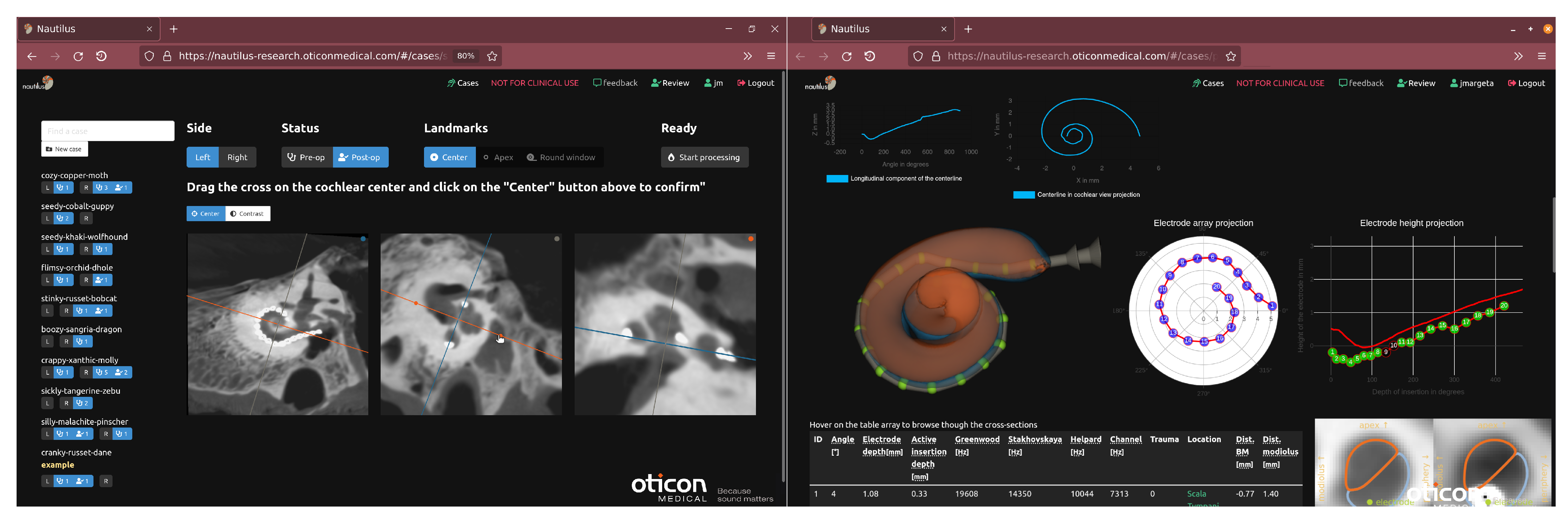Screen dimensions: 1568x527
Task: Switch status to Pre-op
Action: point(307,158)
